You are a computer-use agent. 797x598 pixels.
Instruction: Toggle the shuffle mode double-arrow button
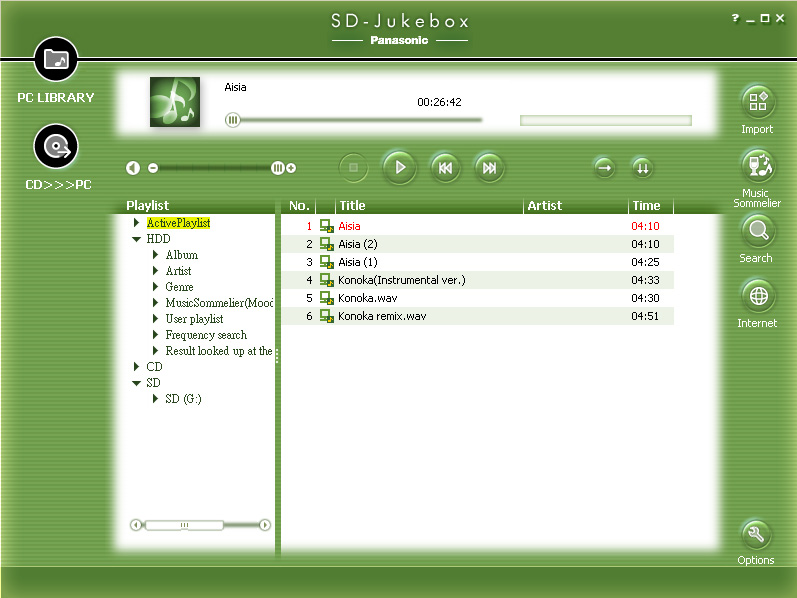642,168
